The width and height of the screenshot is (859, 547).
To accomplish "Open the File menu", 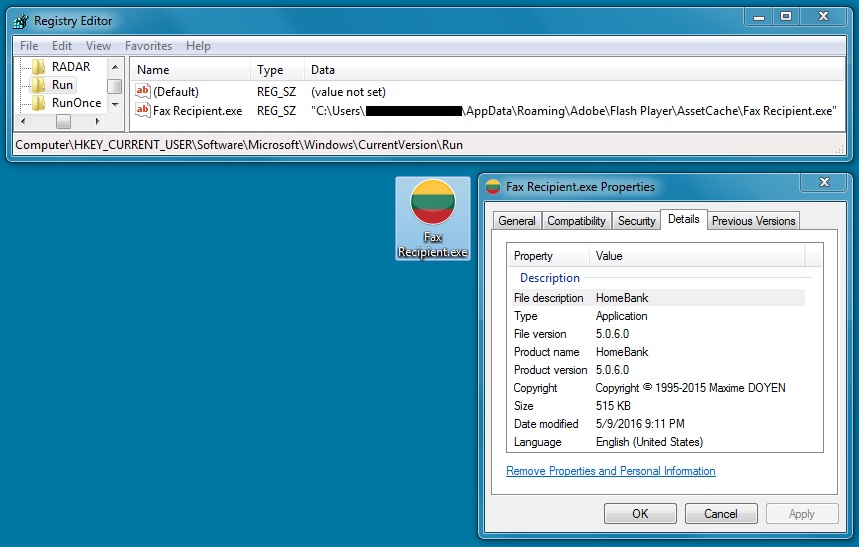I will [x=29, y=46].
